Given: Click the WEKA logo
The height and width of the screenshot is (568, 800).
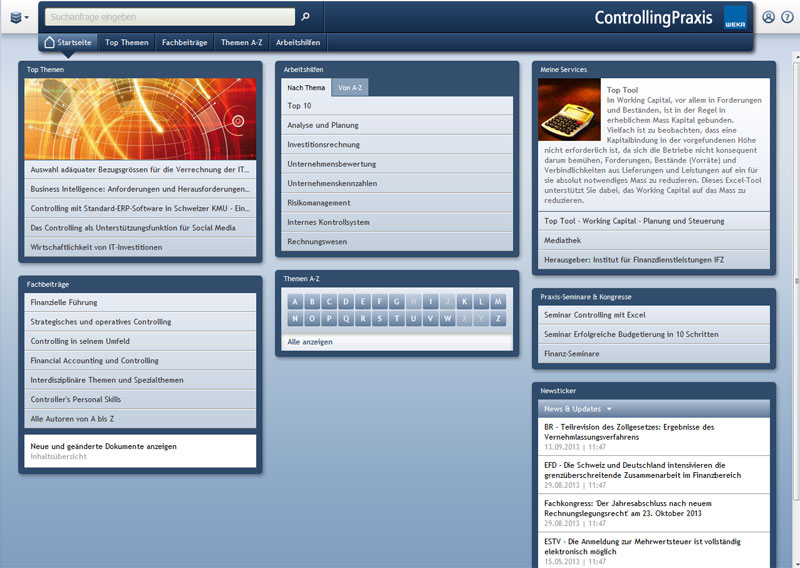Looking at the screenshot, I should [735, 18].
